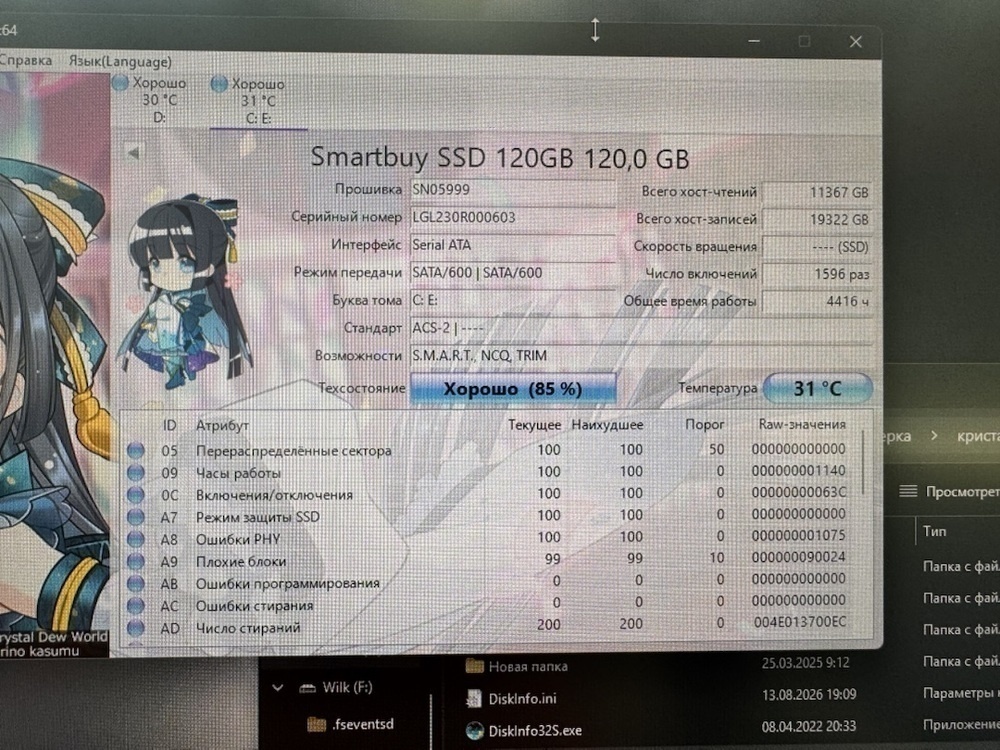Image resolution: width=1000 pixels, height=750 pixels.
Task: Click raw value 004E013700EC of Число стираний
Action: [800, 622]
